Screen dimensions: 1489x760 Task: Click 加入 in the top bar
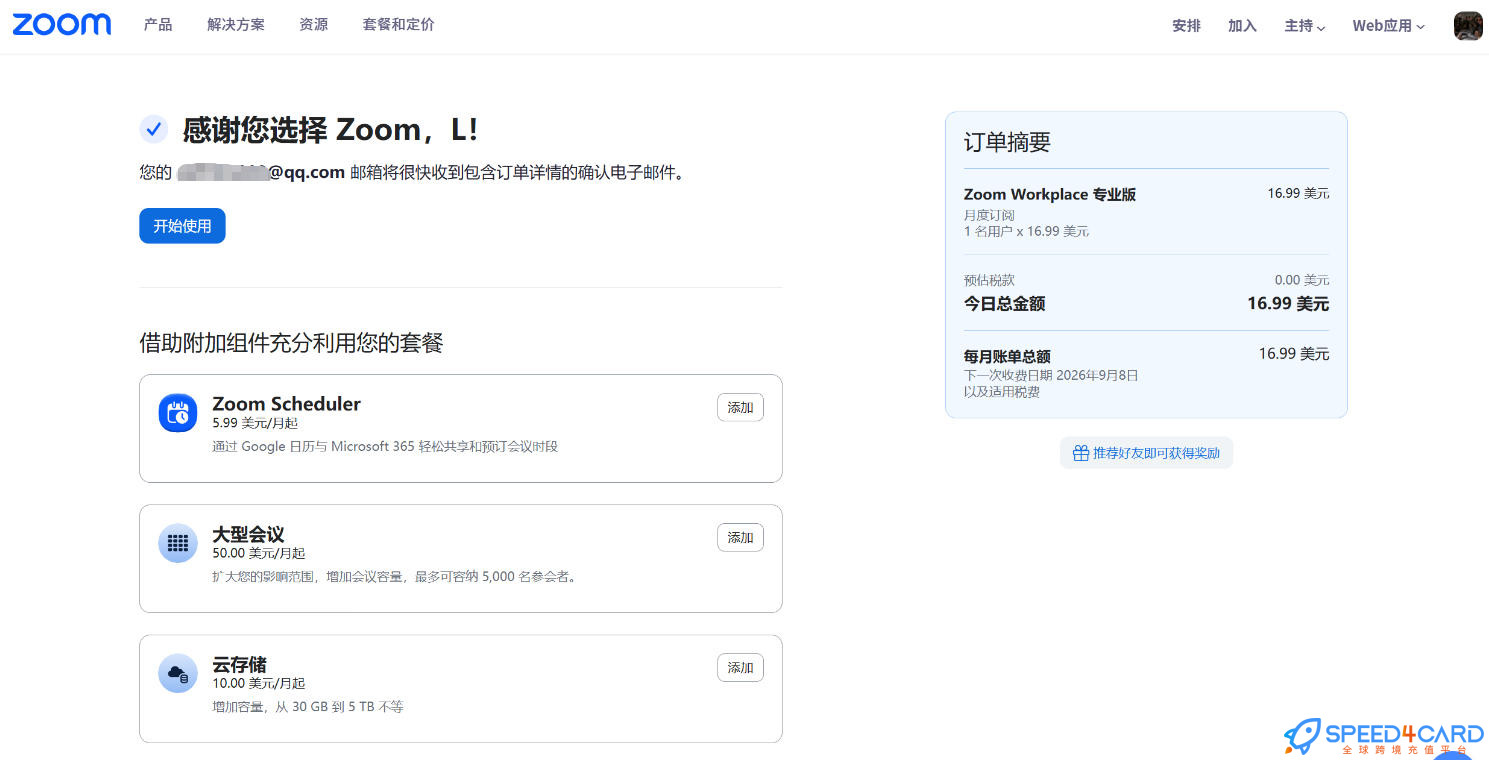[1242, 26]
